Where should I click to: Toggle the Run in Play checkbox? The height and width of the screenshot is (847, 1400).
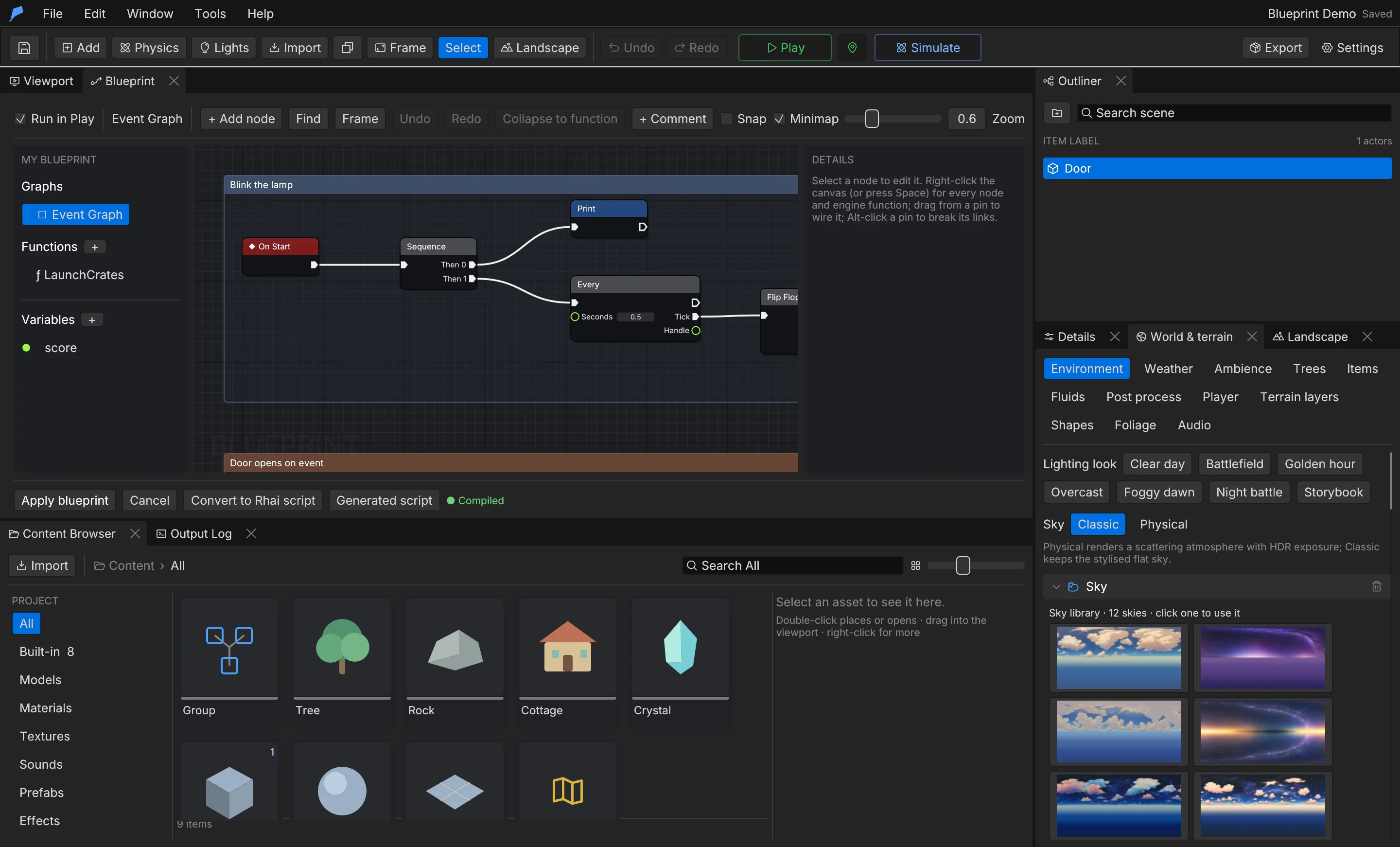[x=20, y=119]
